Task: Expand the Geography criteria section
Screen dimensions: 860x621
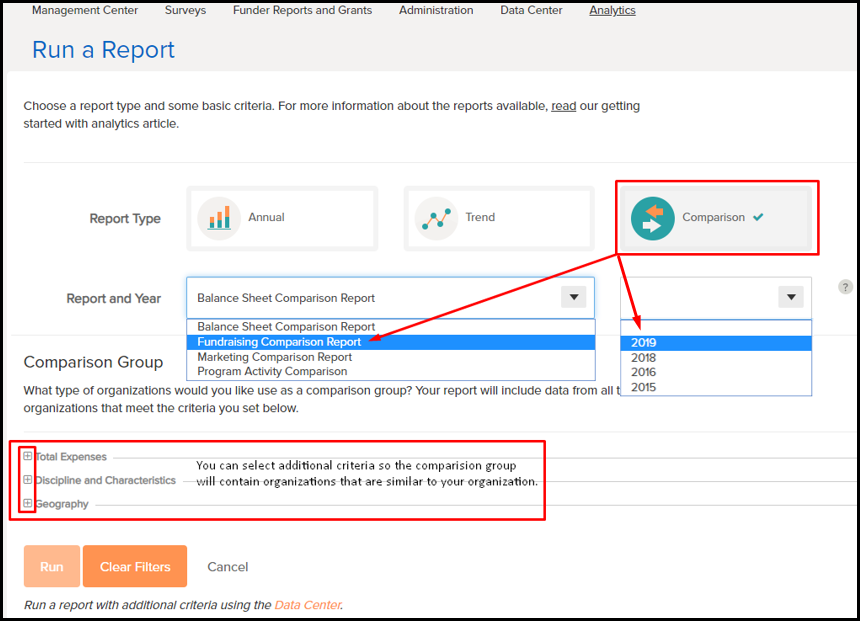Action: (x=27, y=504)
